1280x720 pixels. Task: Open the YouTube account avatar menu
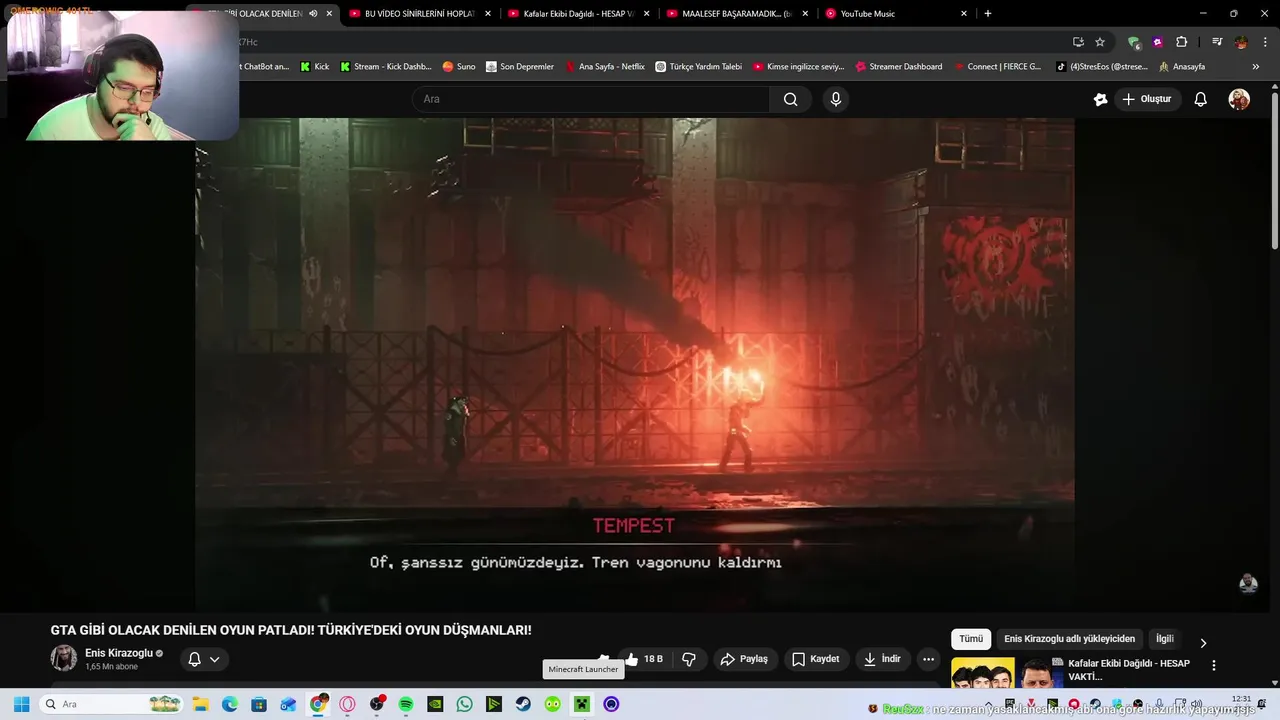click(x=1239, y=99)
